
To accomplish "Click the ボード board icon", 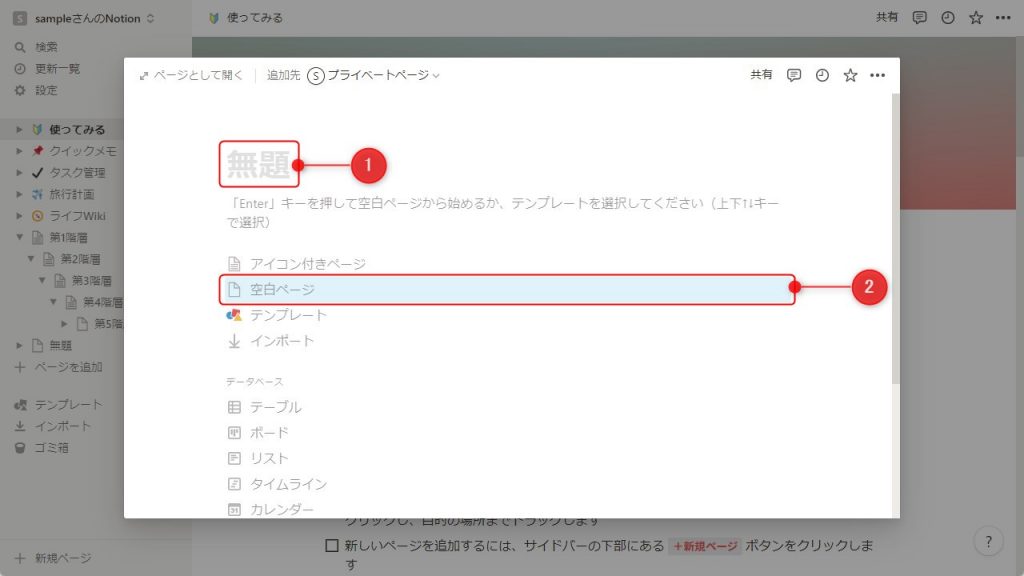I will coord(234,432).
